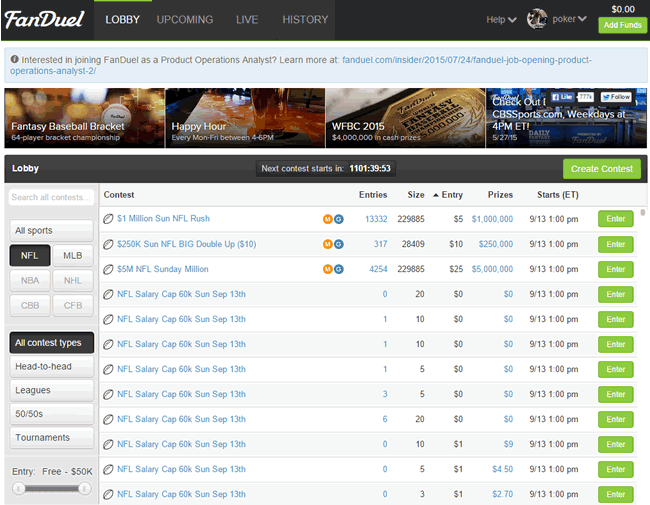Select the CBB sport filter

(30, 305)
